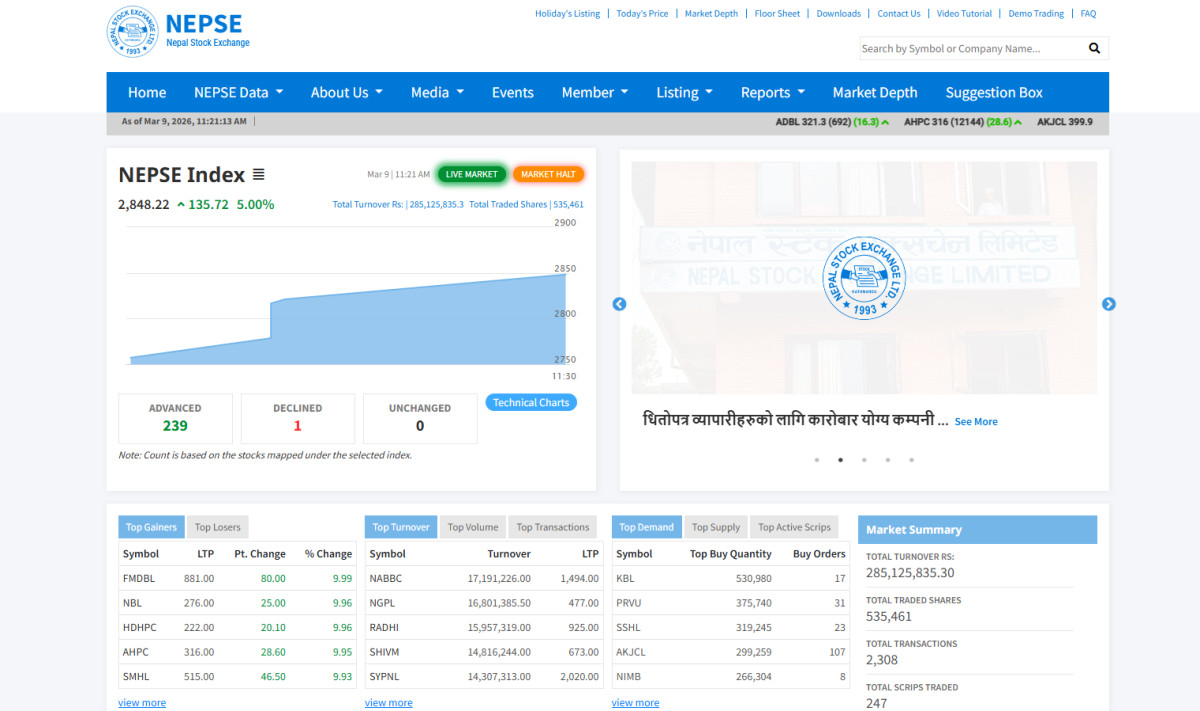The width and height of the screenshot is (1200, 711).
Task: Click the NEPSE logo in the header
Action: point(178,32)
